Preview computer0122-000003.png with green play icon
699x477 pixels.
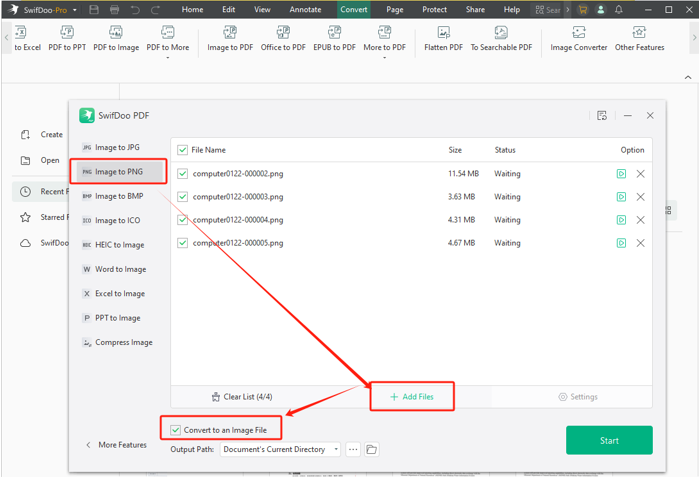tap(621, 197)
